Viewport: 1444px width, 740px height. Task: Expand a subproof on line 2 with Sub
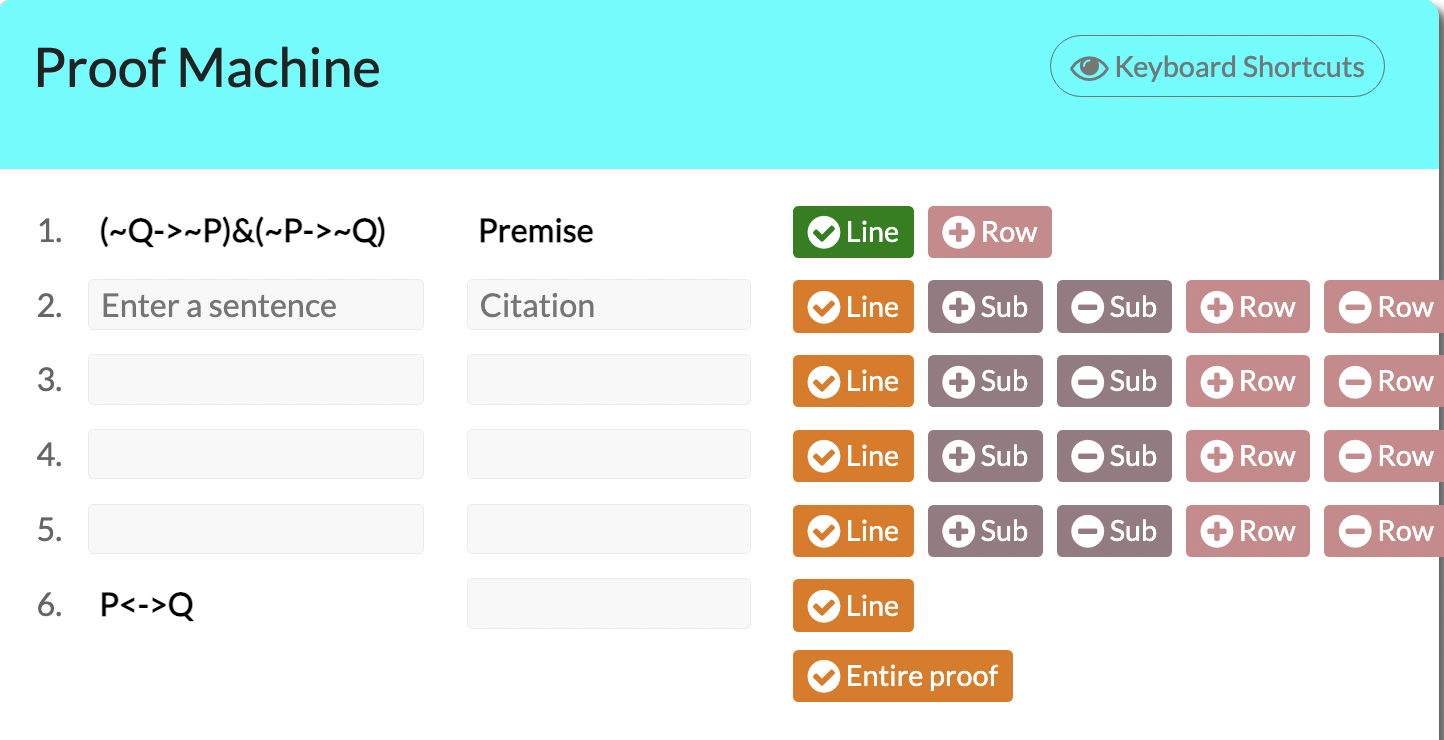point(985,307)
